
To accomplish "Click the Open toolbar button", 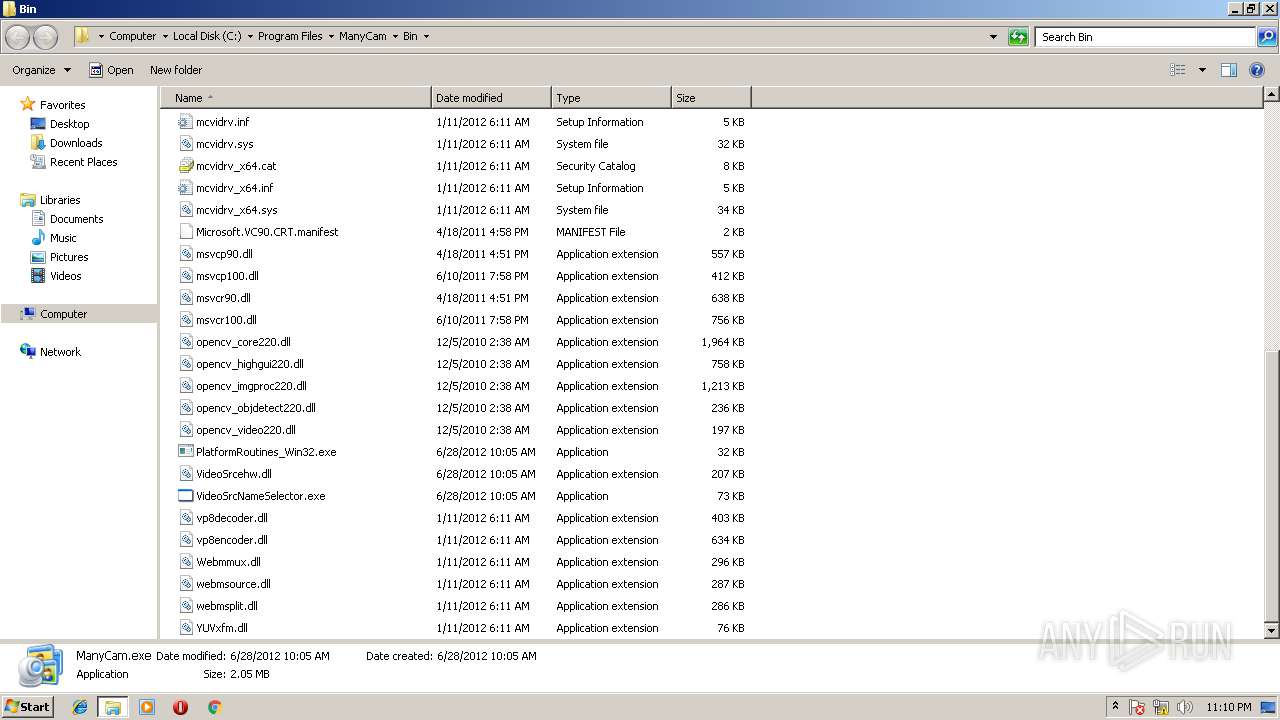I will (x=111, y=70).
